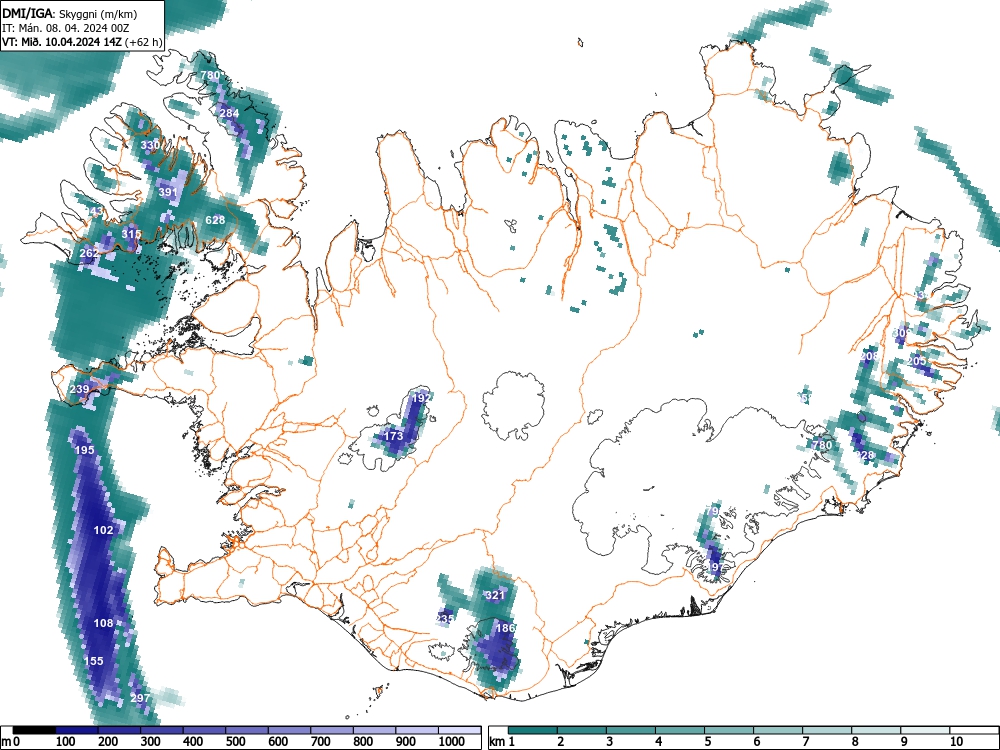1000x750 pixels.
Task: Click the 900 tick on meter legend
Action: click(x=406, y=742)
